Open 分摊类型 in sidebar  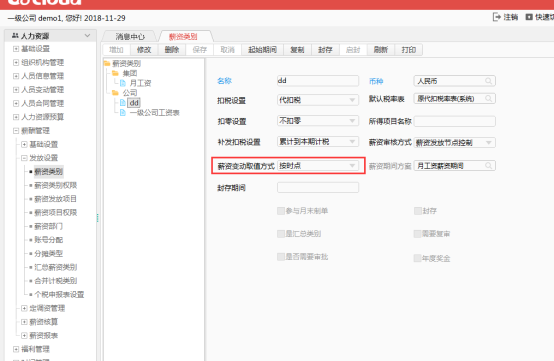point(48,253)
